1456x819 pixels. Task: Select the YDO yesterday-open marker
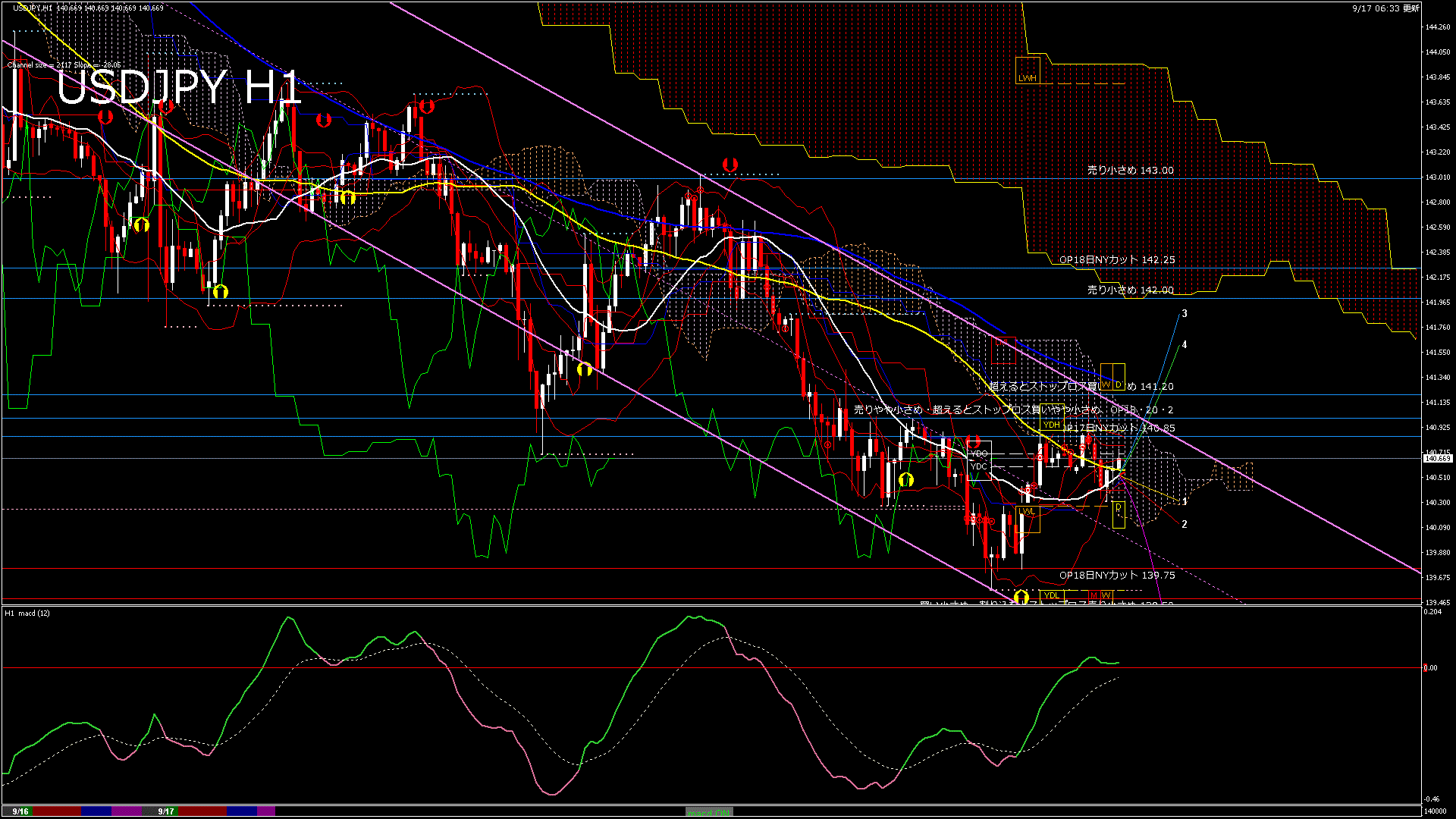979,453
